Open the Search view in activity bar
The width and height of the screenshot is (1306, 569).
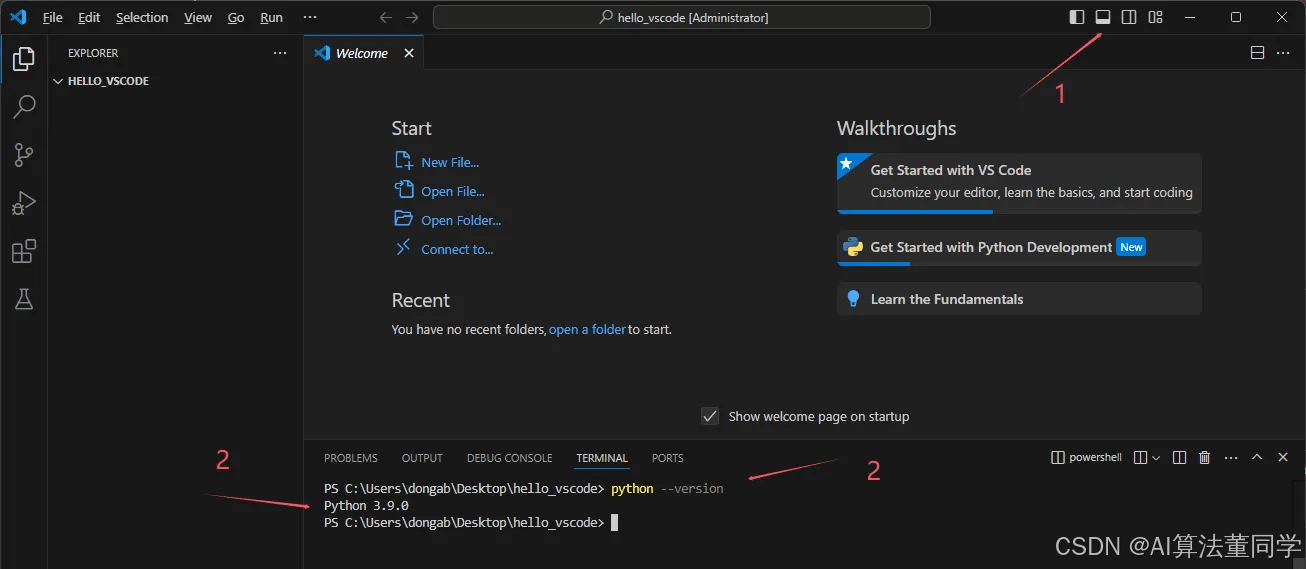pos(24,107)
